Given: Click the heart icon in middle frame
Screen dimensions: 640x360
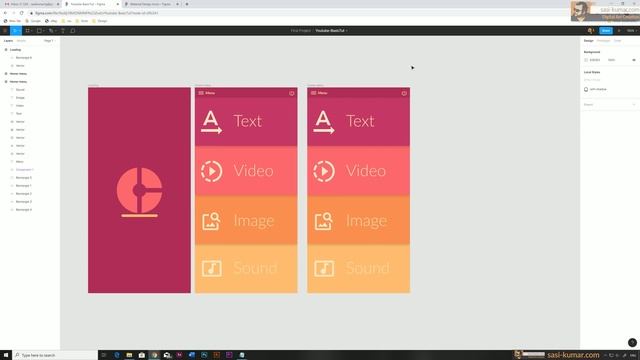Looking at the screenshot, I should (291, 93).
